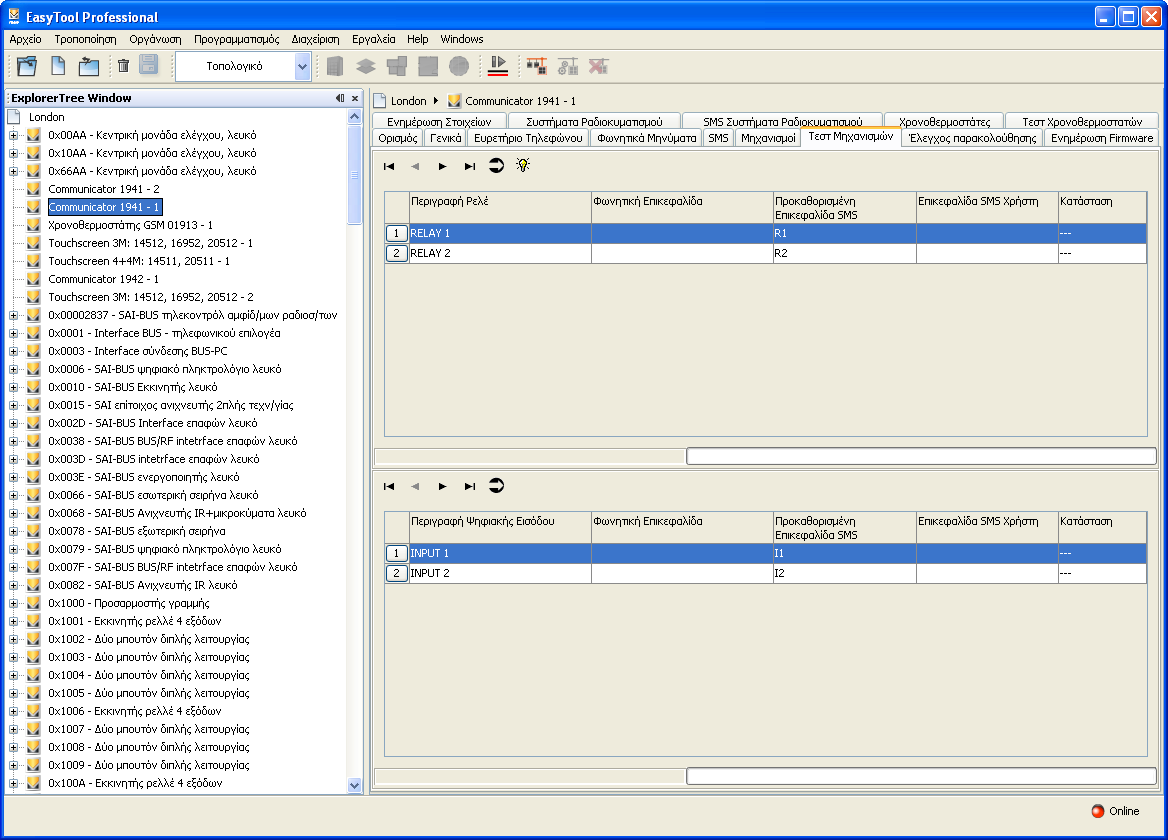This screenshot has height=840, width=1168.
Task: Open the Διαχείριση menu
Action: [315, 39]
